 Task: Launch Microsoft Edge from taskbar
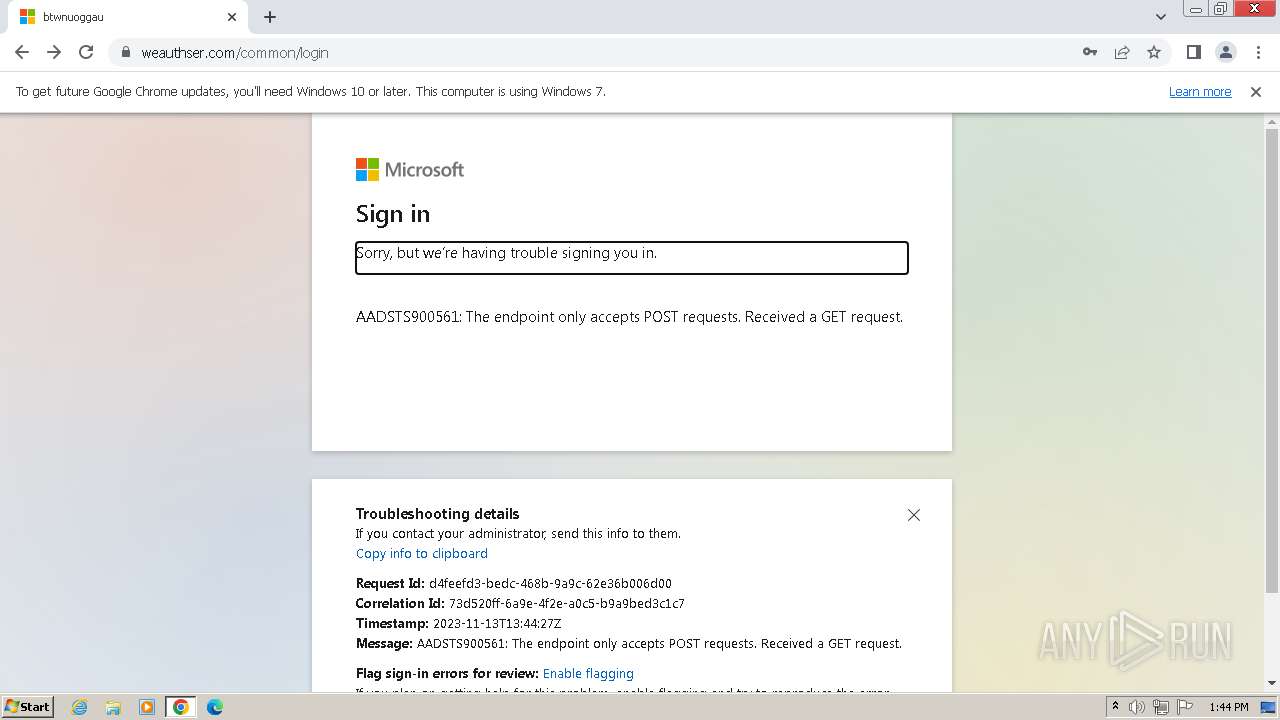coord(215,707)
